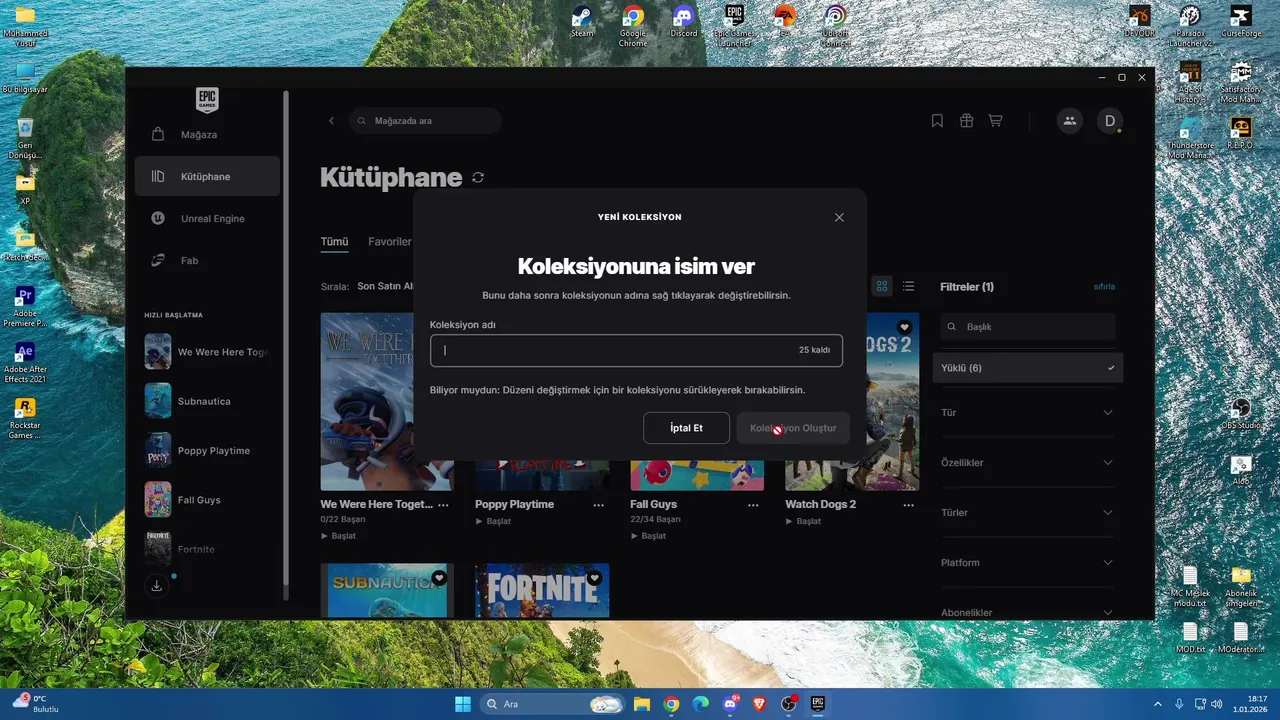Open Fab in the sidebar
This screenshot has height=720, width=1280.
tap(207, 260)
